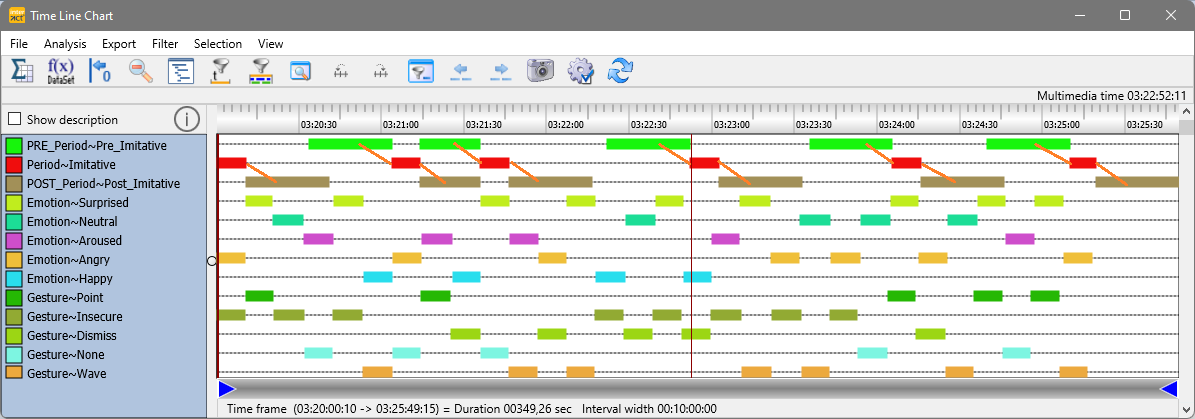
Task: Click the red playhead line in the chart
Action: (x=691, y=255)
